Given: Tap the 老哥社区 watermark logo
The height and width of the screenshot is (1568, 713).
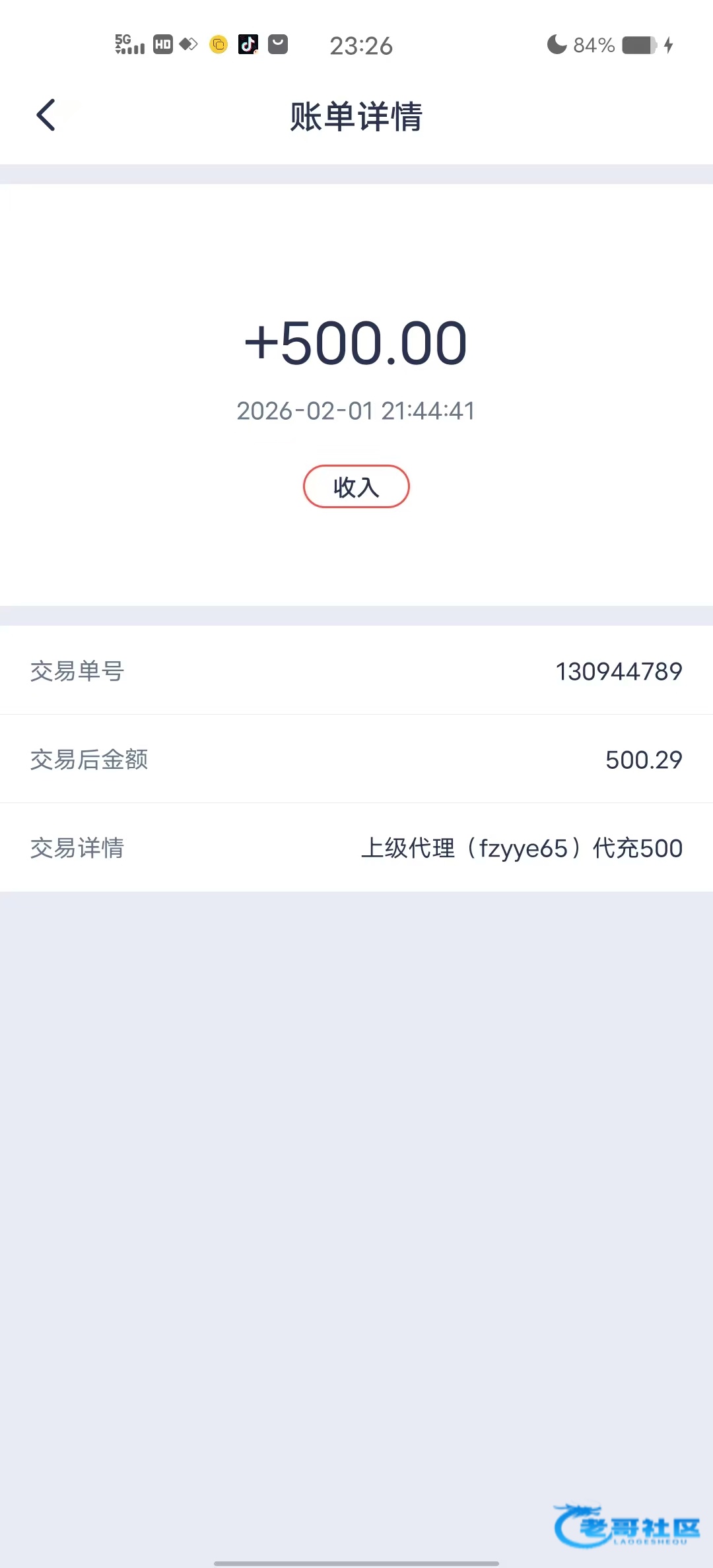Looking at the screenshot, I should point(627,1526).
